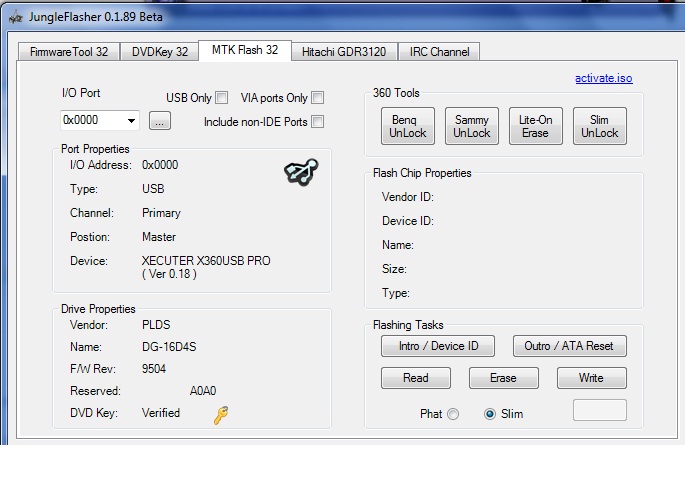The width and height of the screenshot is (685, 492).
Task: Go to the Hitachi GDR3120 tab
Action: 344,52
